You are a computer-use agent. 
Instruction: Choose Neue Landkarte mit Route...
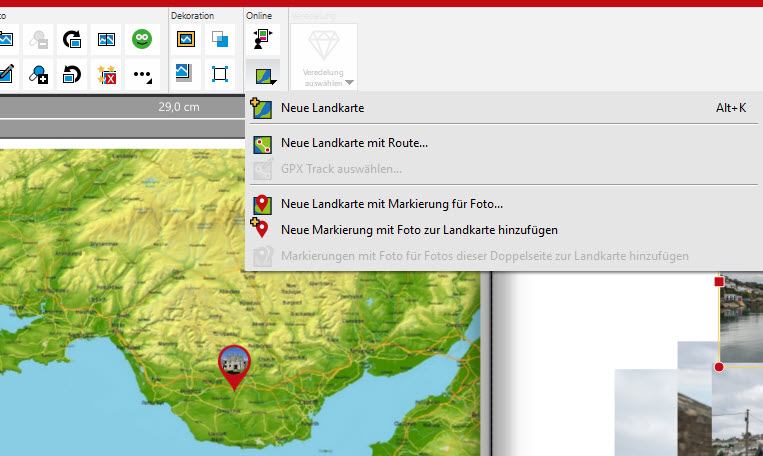click(504, 143)
